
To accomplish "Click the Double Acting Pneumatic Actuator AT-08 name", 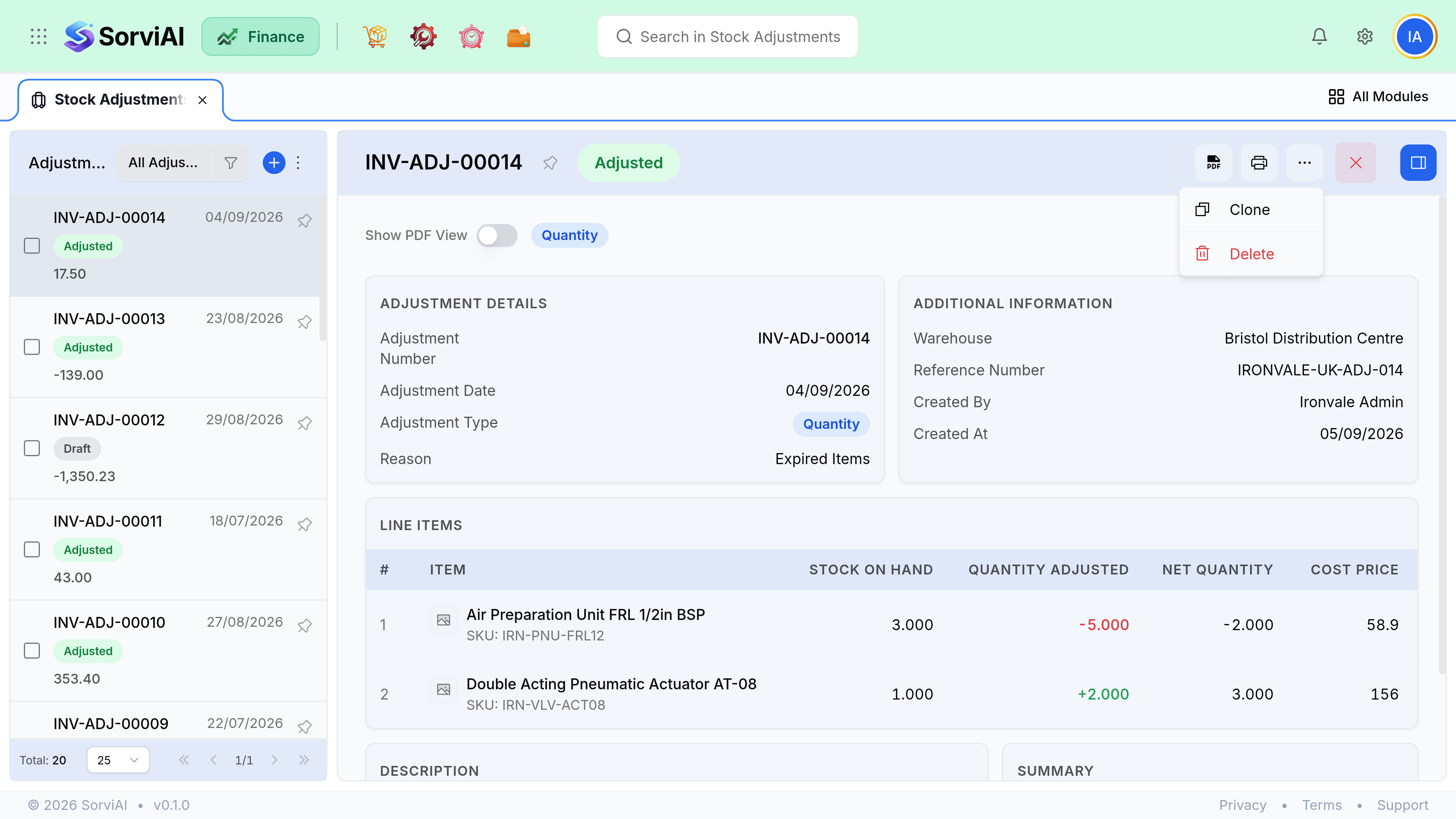I will [x=611, y=684].
